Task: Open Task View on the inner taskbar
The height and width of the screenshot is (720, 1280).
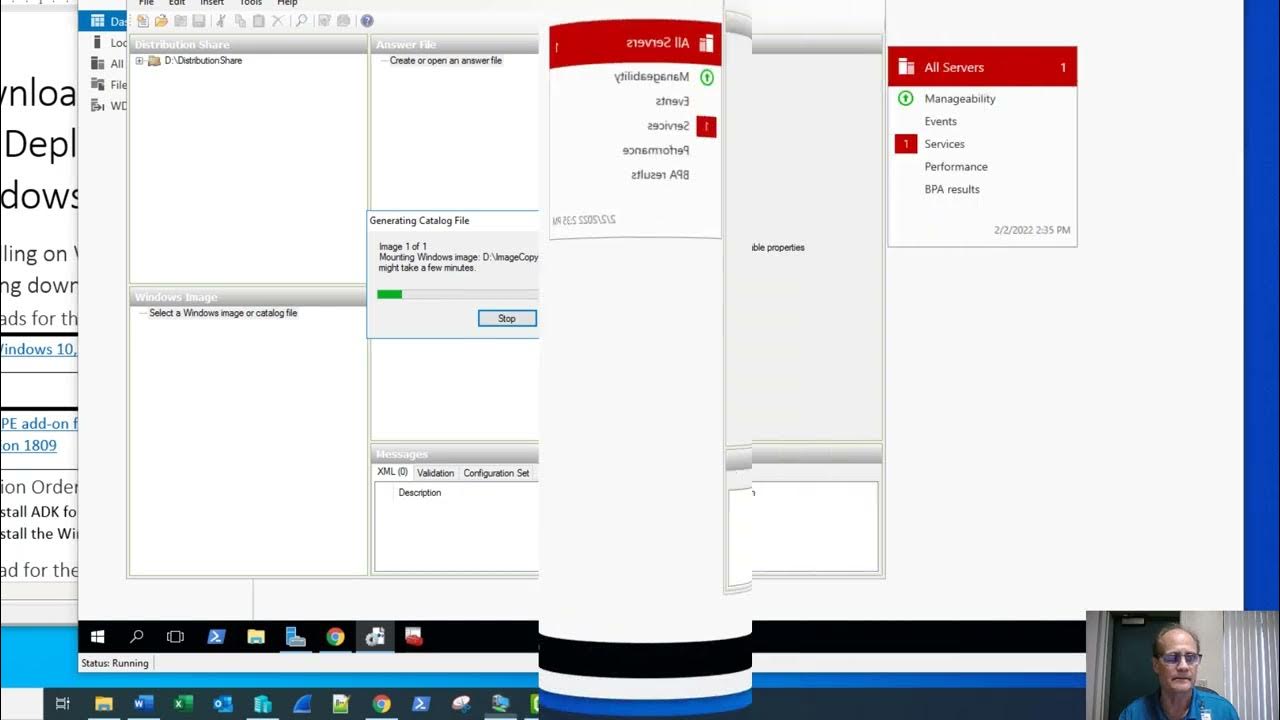Action: point(176,637)
